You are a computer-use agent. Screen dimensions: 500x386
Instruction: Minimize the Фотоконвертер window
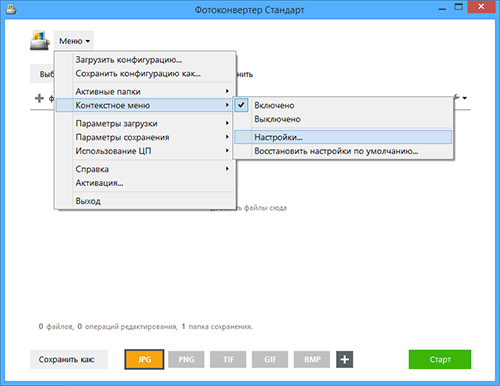coord(442,8)
